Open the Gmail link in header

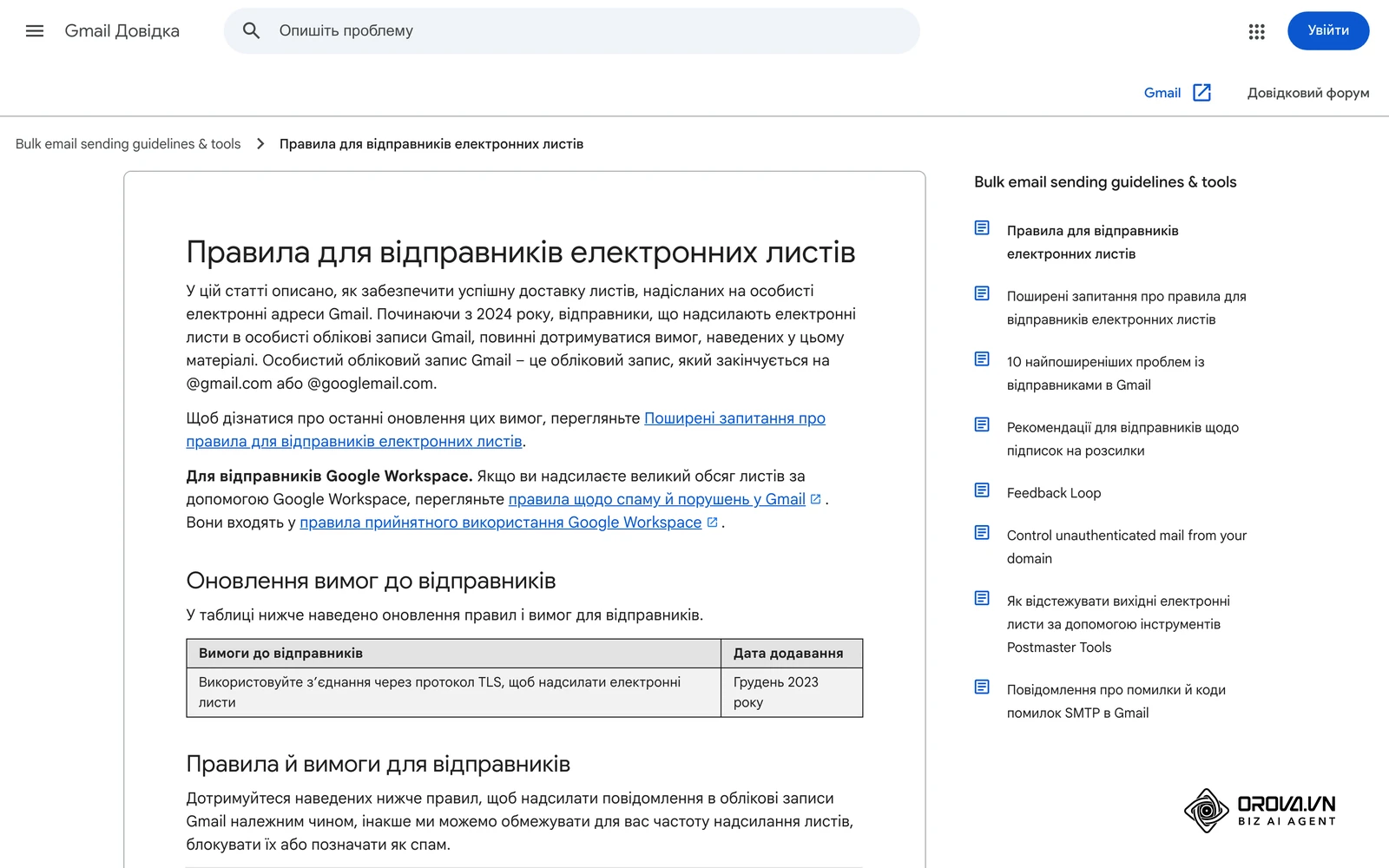click(x=1162, y=93)
